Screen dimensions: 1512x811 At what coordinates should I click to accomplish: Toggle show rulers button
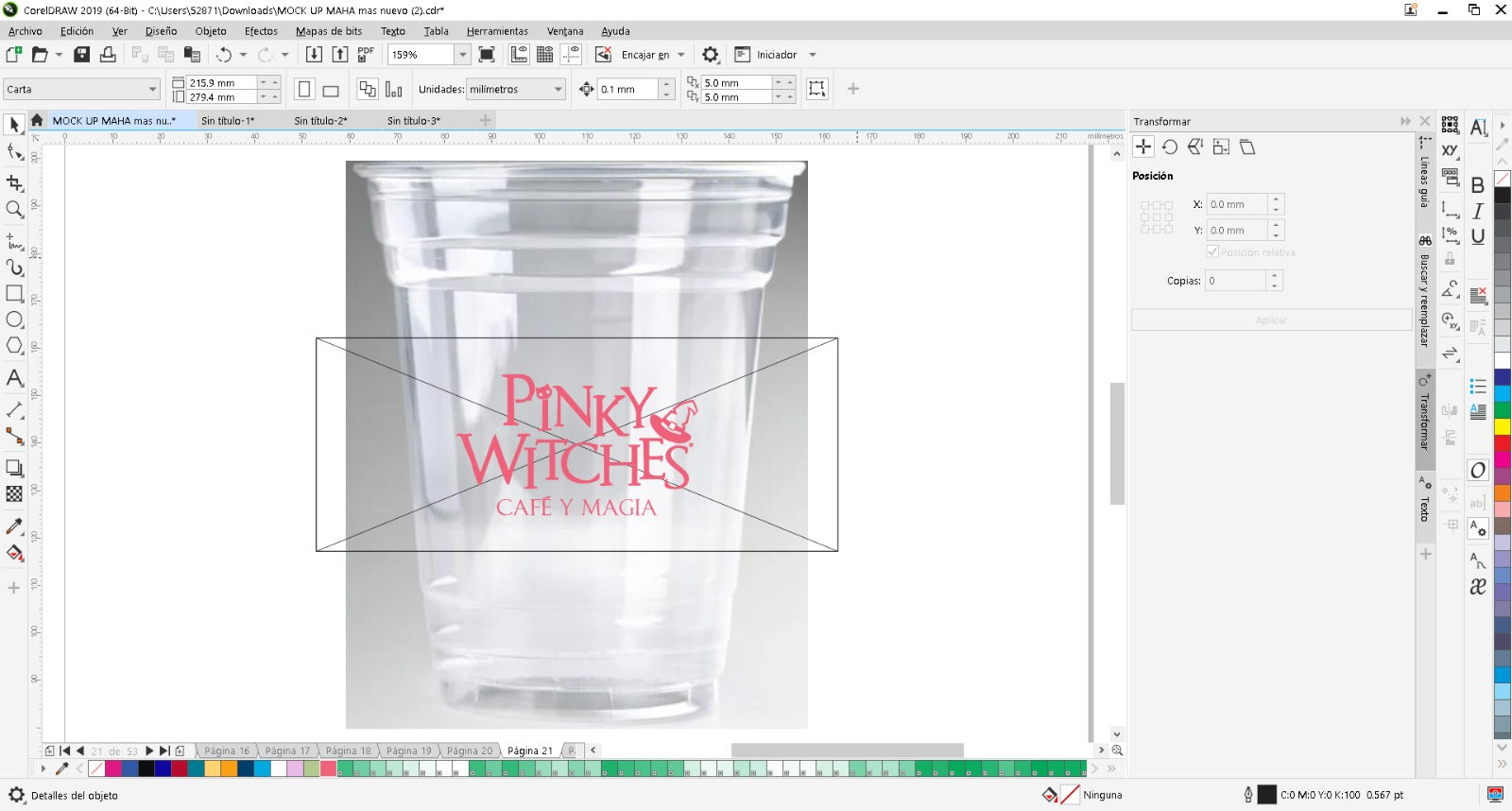[x=519, y=55]
